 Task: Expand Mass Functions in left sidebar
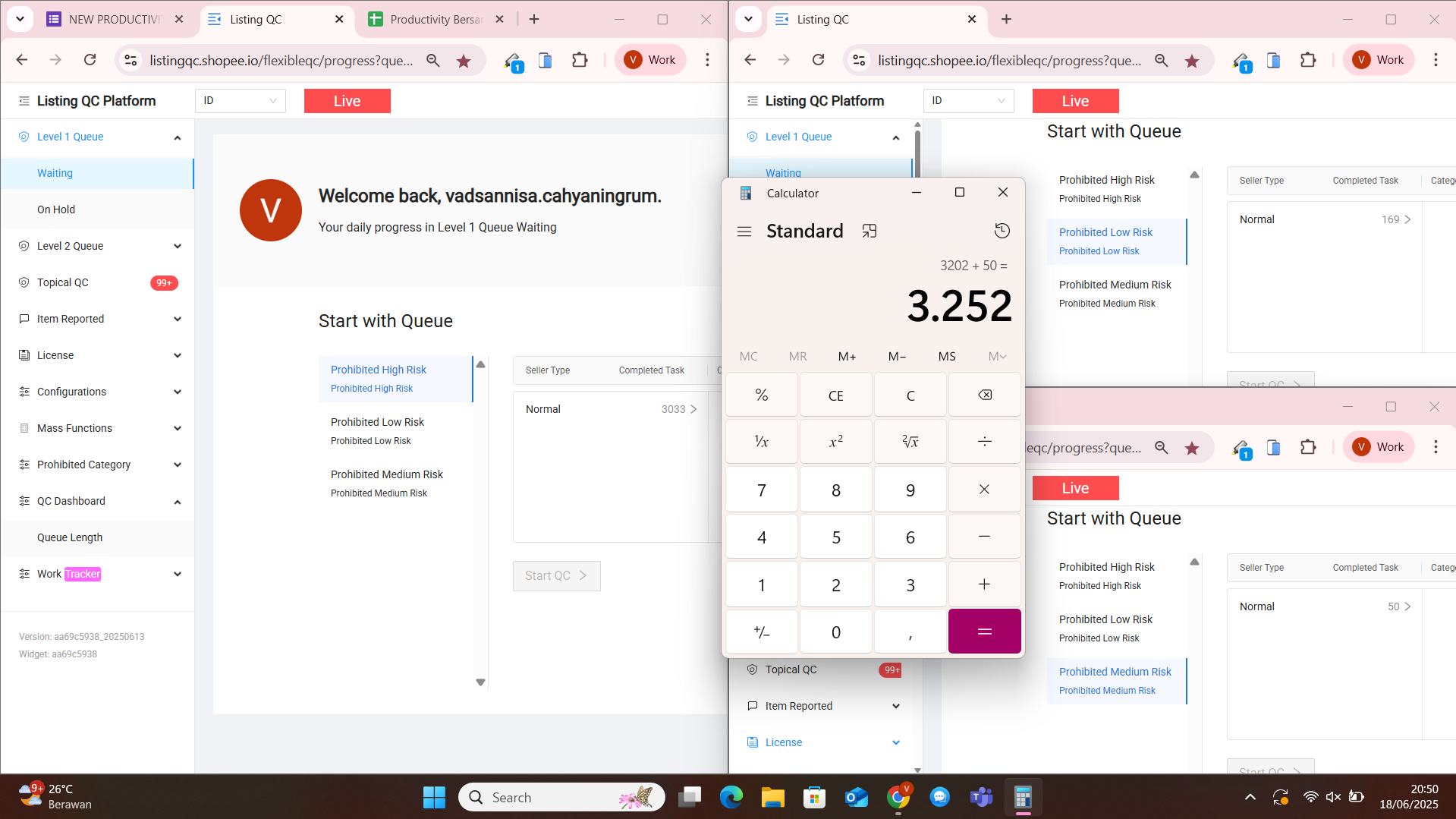tap(178, 428)
